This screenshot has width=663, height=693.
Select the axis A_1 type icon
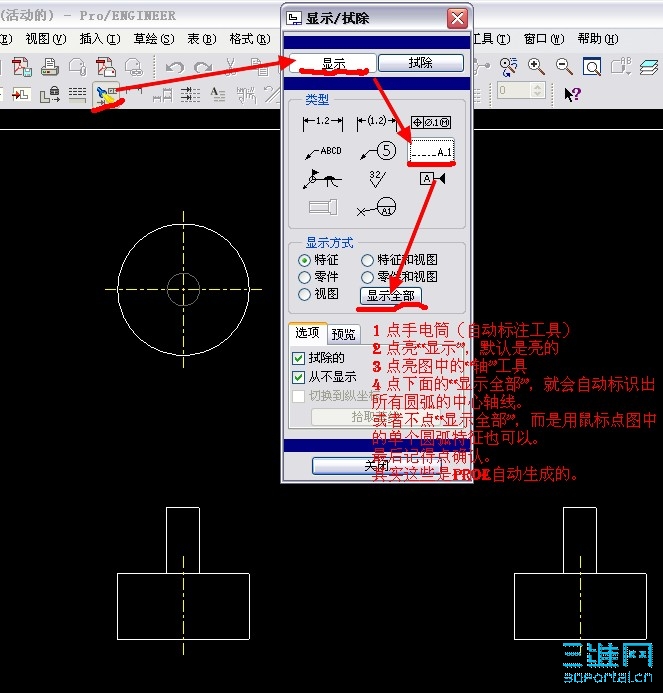pyautogui.click(x=431, y=152)
